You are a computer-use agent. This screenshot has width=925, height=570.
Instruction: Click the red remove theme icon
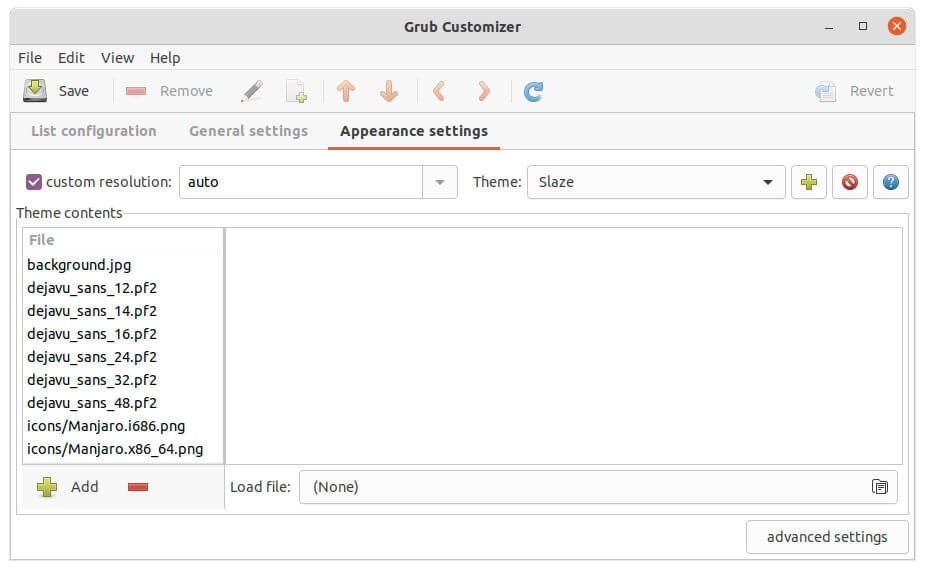pos(849,182)
